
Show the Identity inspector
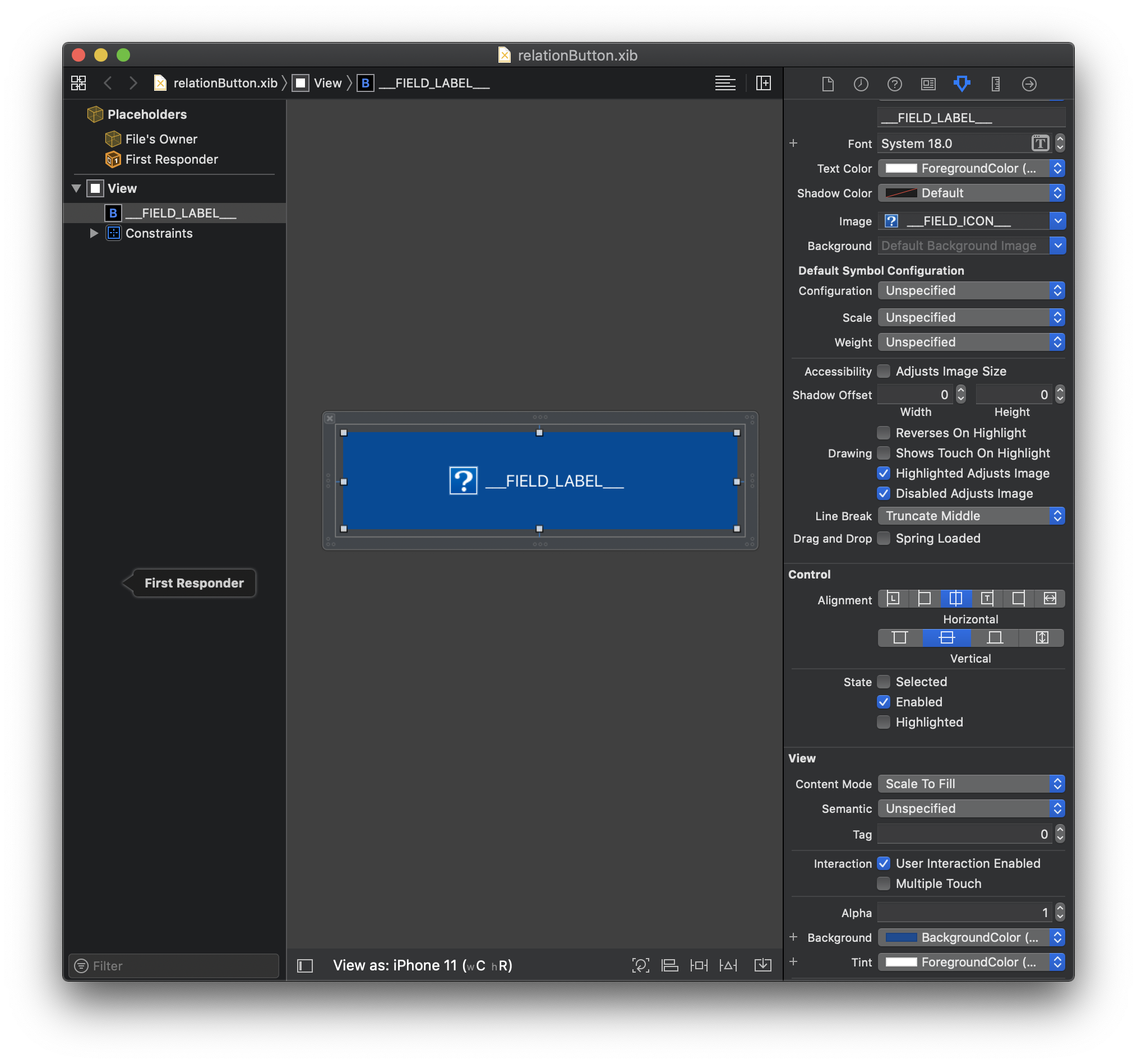click(x=928, y=84)
